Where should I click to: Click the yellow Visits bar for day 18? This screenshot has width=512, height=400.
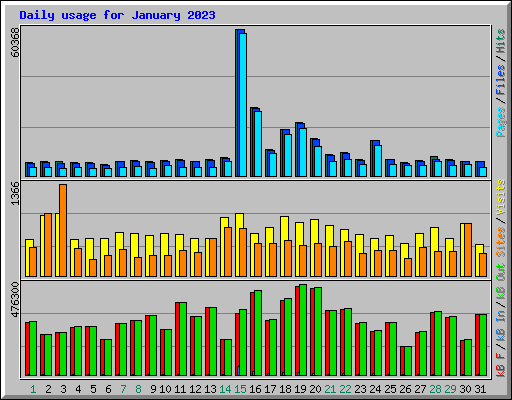click(x=283, y=246)
